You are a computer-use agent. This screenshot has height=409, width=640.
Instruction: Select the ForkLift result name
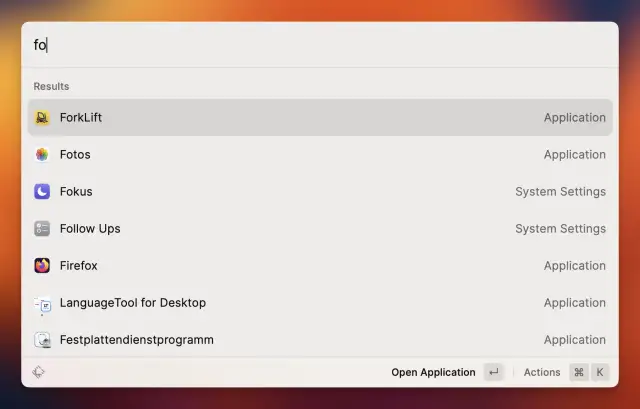tap(81, 118)
